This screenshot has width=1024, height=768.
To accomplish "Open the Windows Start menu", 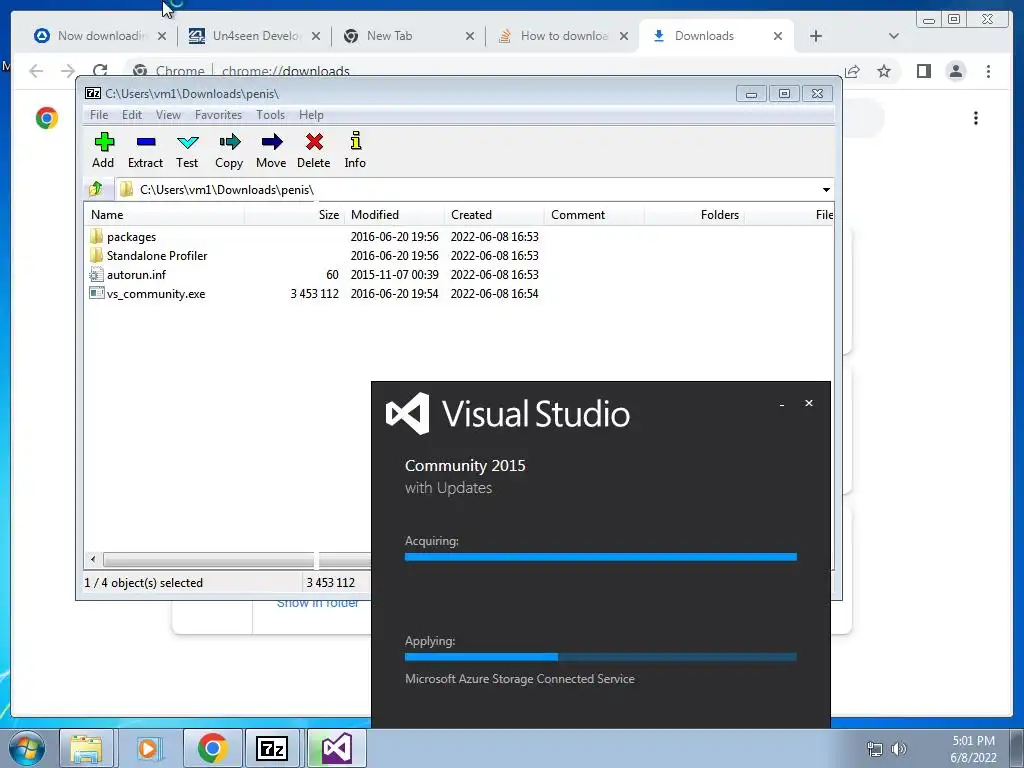I will 26,748.
